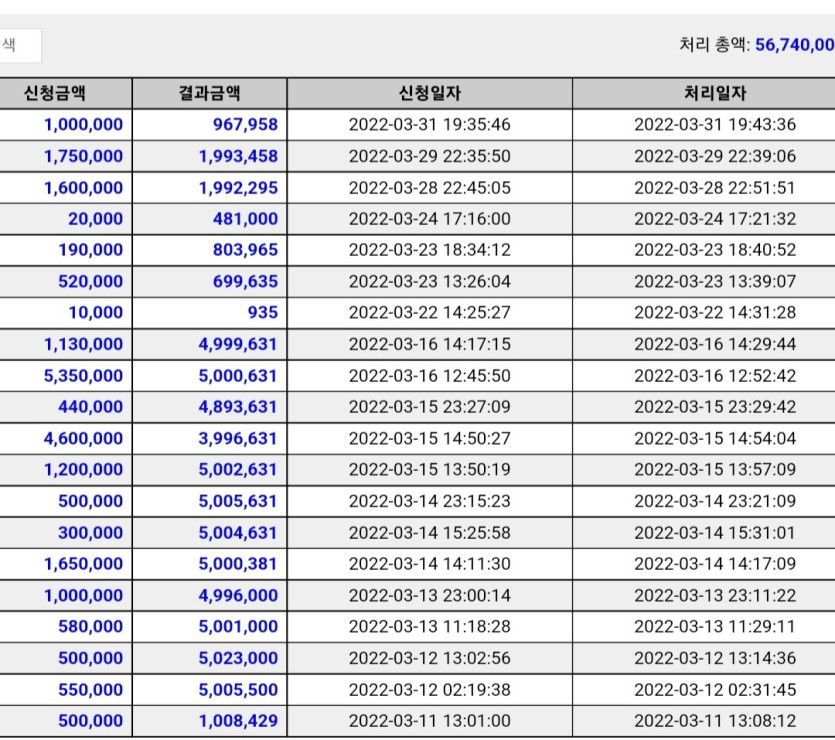Select result amount 699,635
Viewport: 835px width, 740px height.
(x=245, y=282)
